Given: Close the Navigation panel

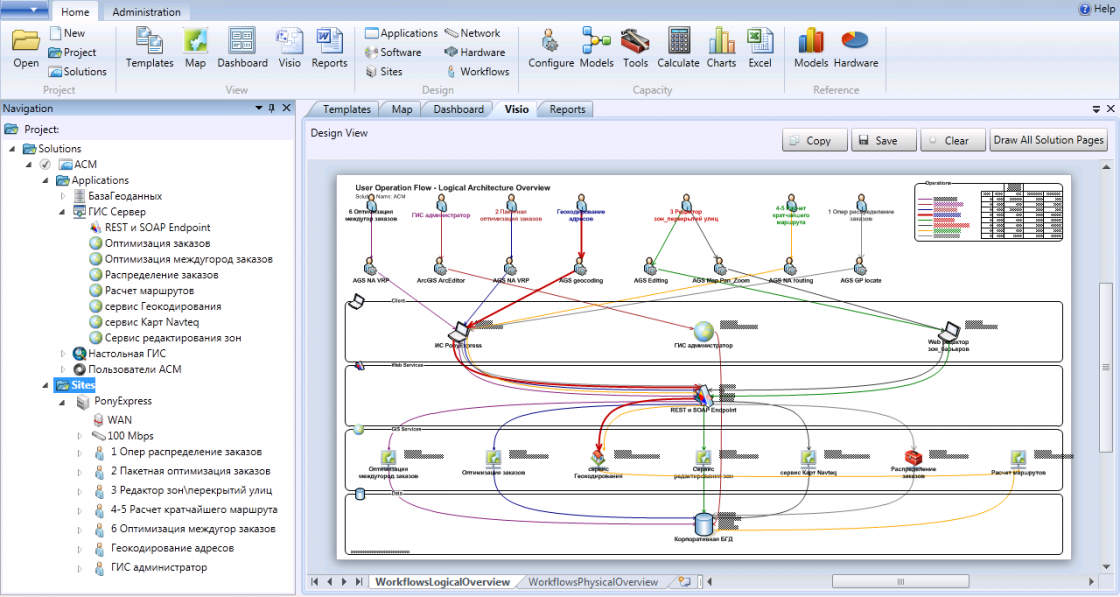Looking at the screenshot, I should (x=286, y=108).
